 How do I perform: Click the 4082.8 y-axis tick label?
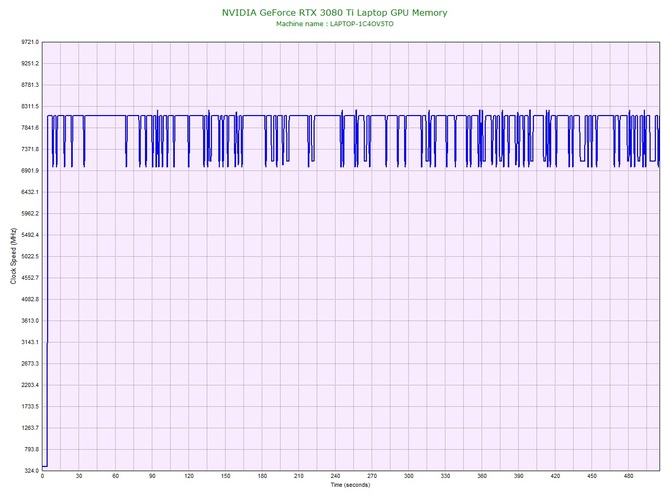(30, 299)
